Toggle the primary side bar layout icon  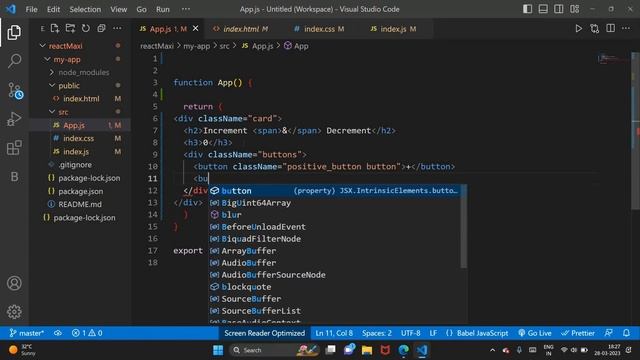point(527,9)
